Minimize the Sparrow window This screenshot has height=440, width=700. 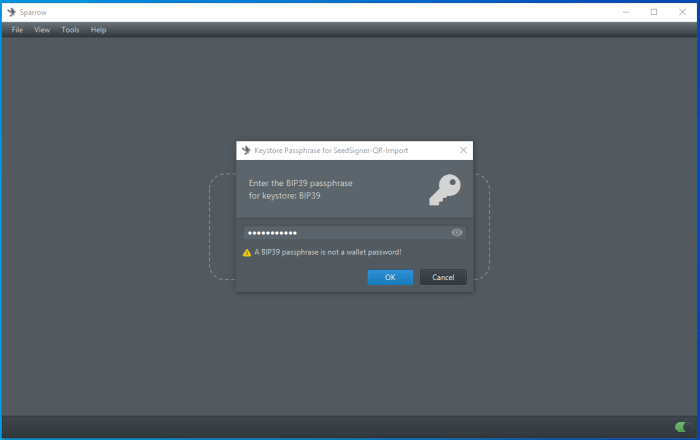coord(627,12)
